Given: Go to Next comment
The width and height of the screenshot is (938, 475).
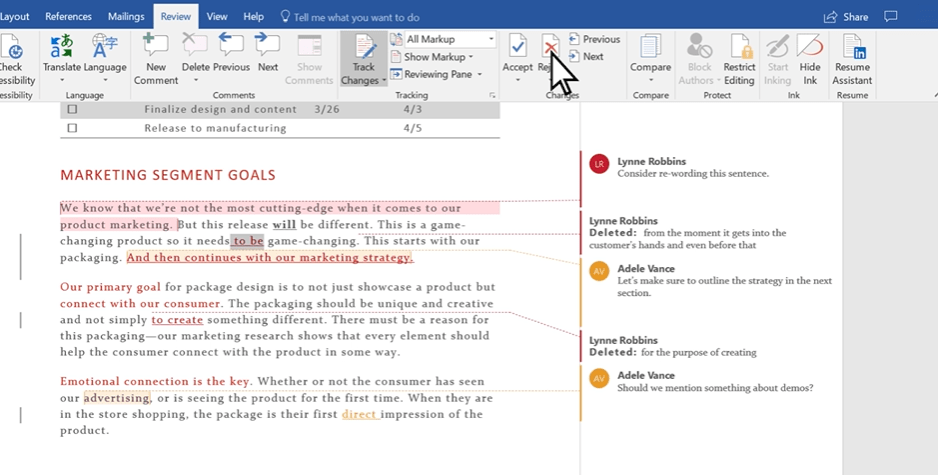Looking at the screenshot, I should click(x=267, y=53).
